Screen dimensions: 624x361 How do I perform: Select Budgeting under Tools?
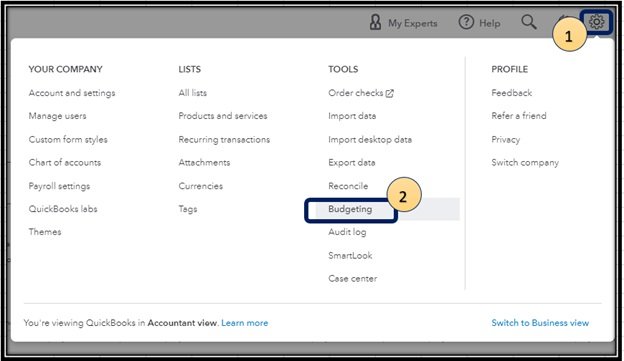[350, 209]
